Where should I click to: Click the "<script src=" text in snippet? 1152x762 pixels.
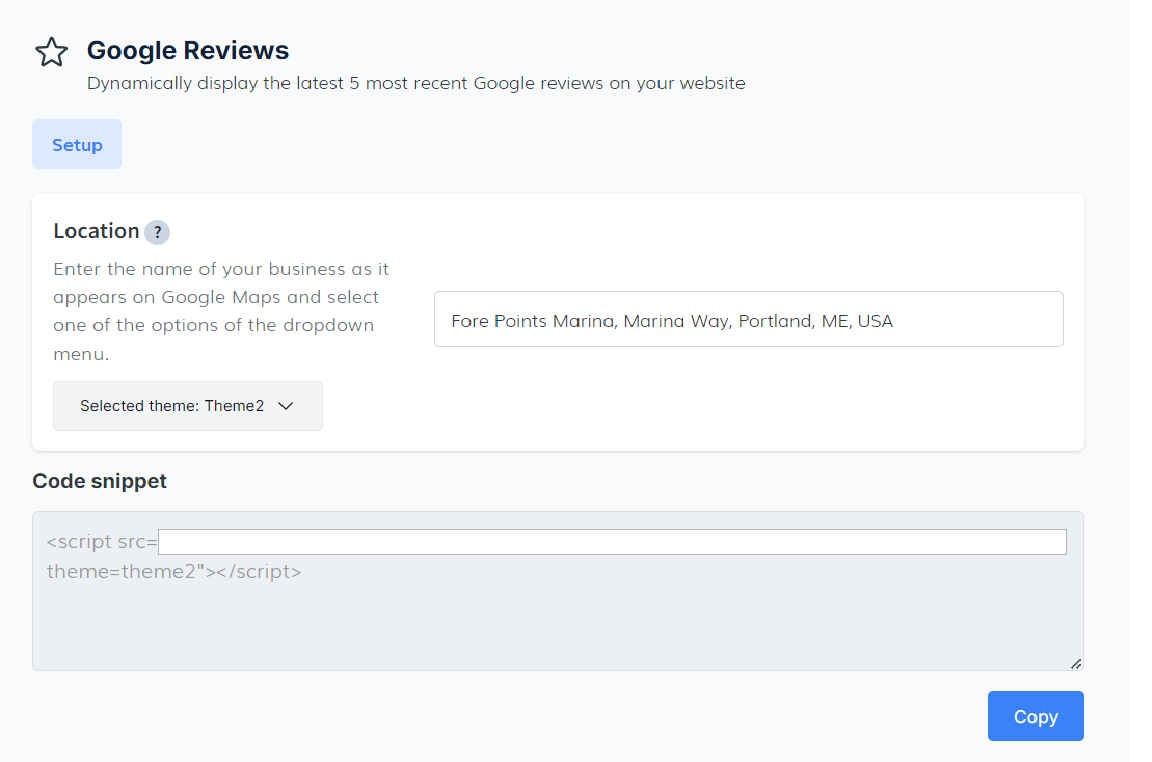pyautogui.click(x=101, y=542)
